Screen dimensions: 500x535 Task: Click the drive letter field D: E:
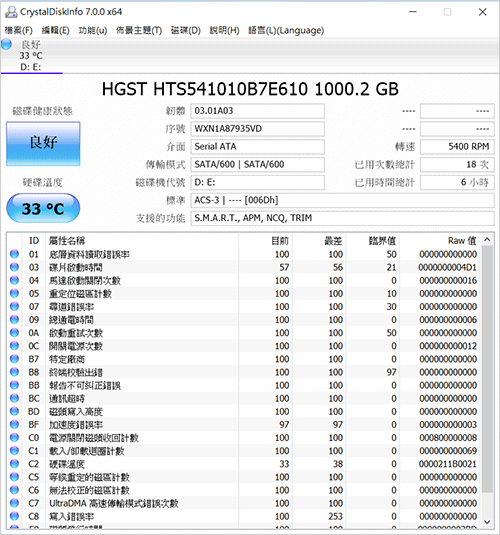coord(257,183)
